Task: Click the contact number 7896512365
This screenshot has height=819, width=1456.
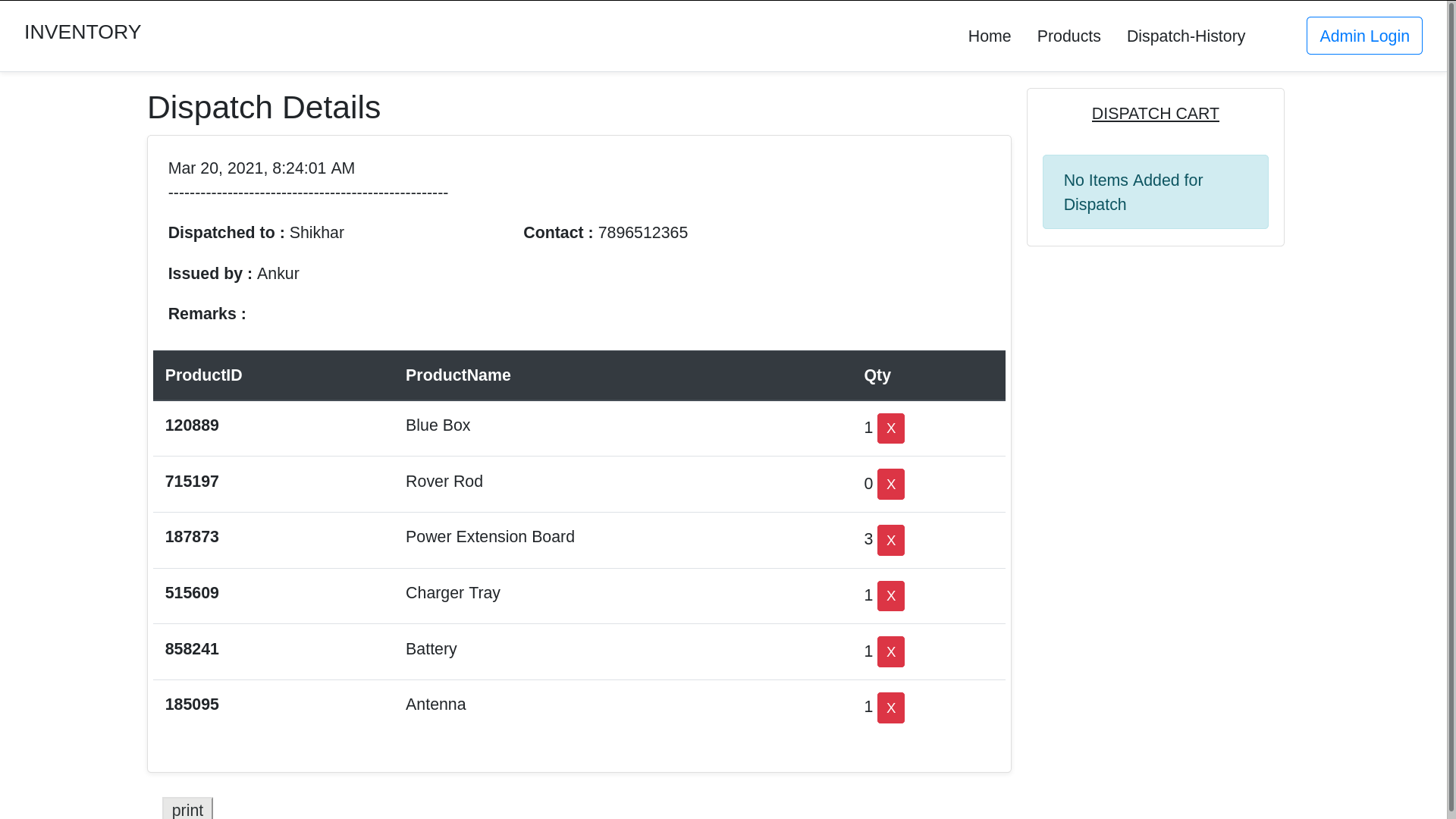Action: click(x=642, y=233)
